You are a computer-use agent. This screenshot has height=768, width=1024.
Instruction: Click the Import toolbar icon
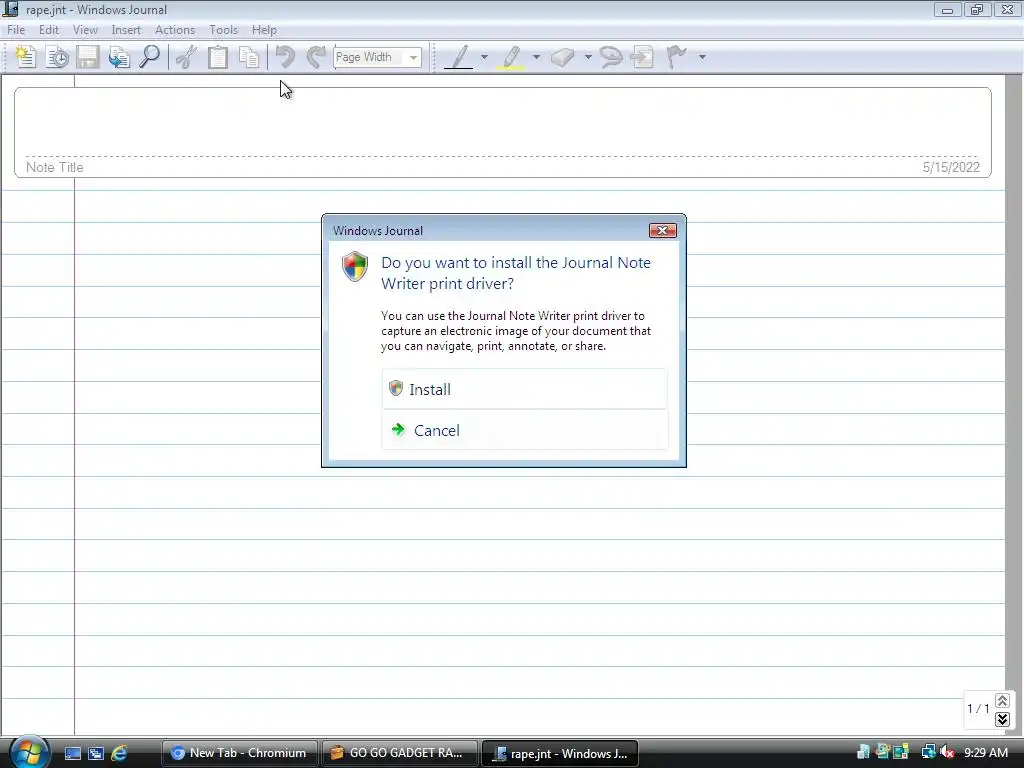click(x=119, y=57)
